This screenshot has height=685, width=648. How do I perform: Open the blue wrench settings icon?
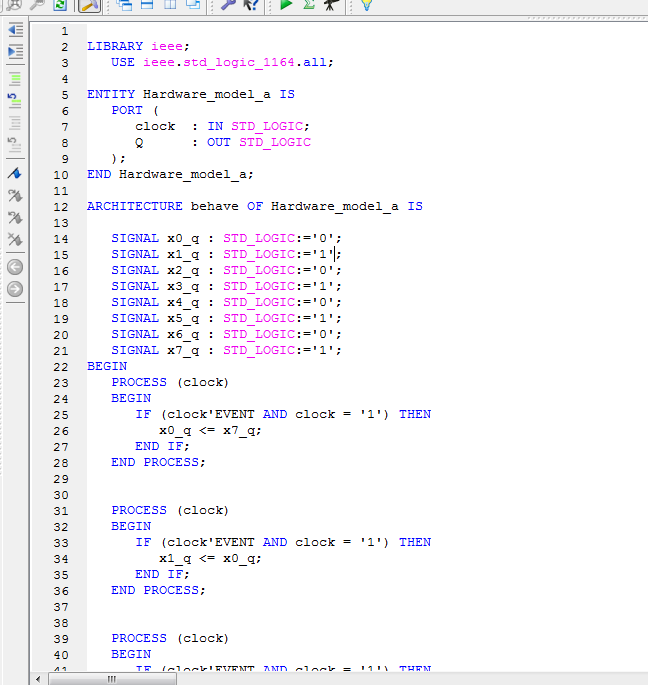[x=227, y=6]
